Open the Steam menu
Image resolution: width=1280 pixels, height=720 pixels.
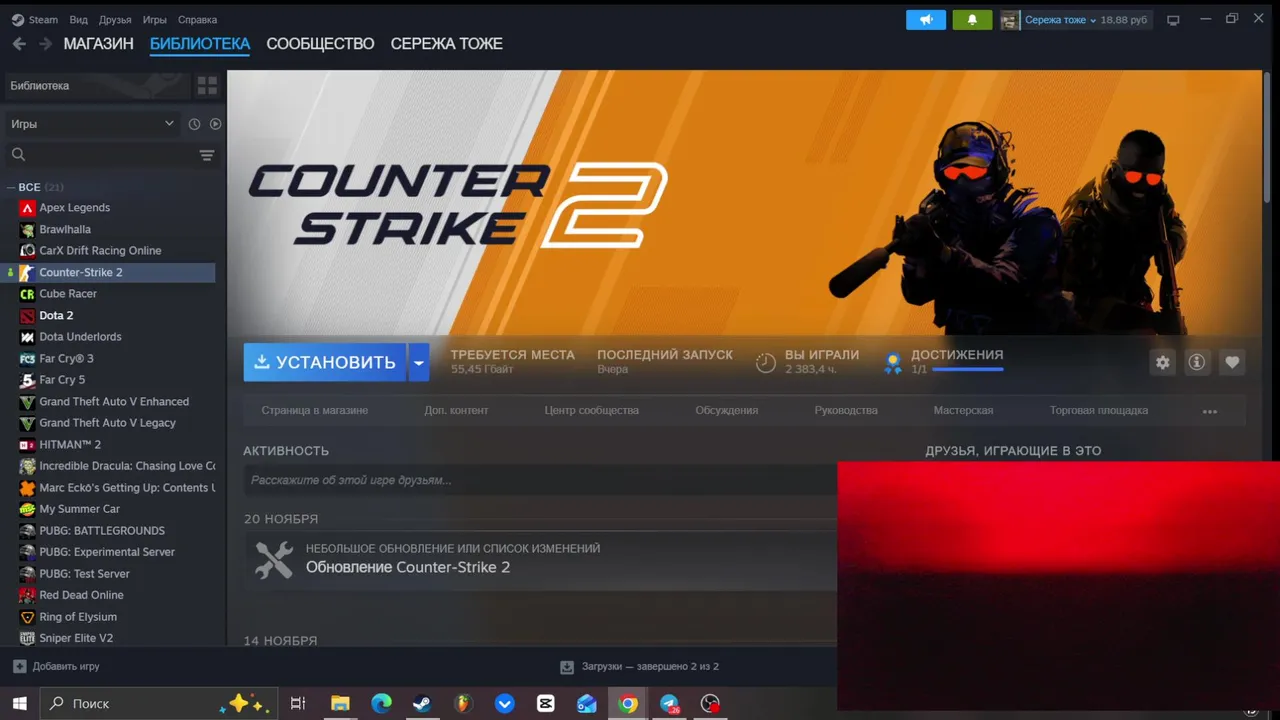tap(35, 20)
